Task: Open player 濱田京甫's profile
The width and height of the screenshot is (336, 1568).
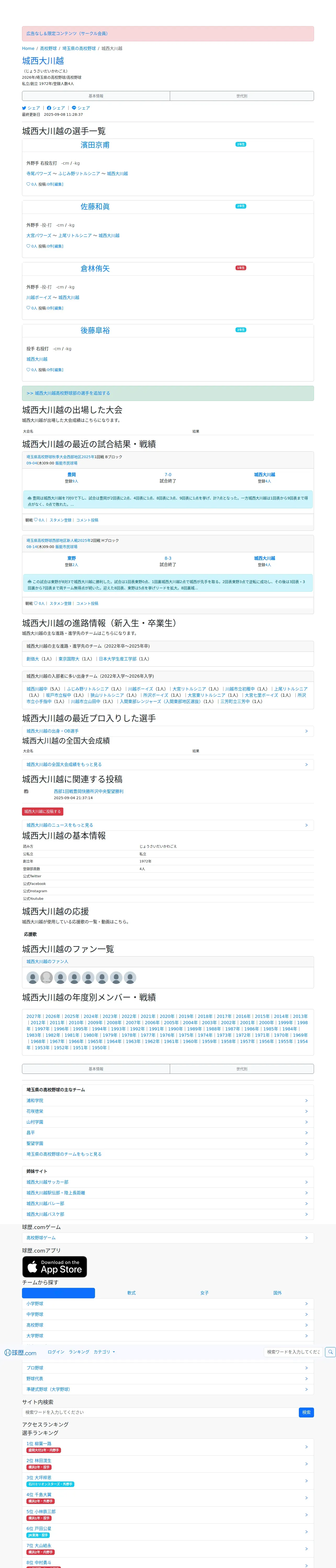Action: pyautogui.click(x=95, y=145)
